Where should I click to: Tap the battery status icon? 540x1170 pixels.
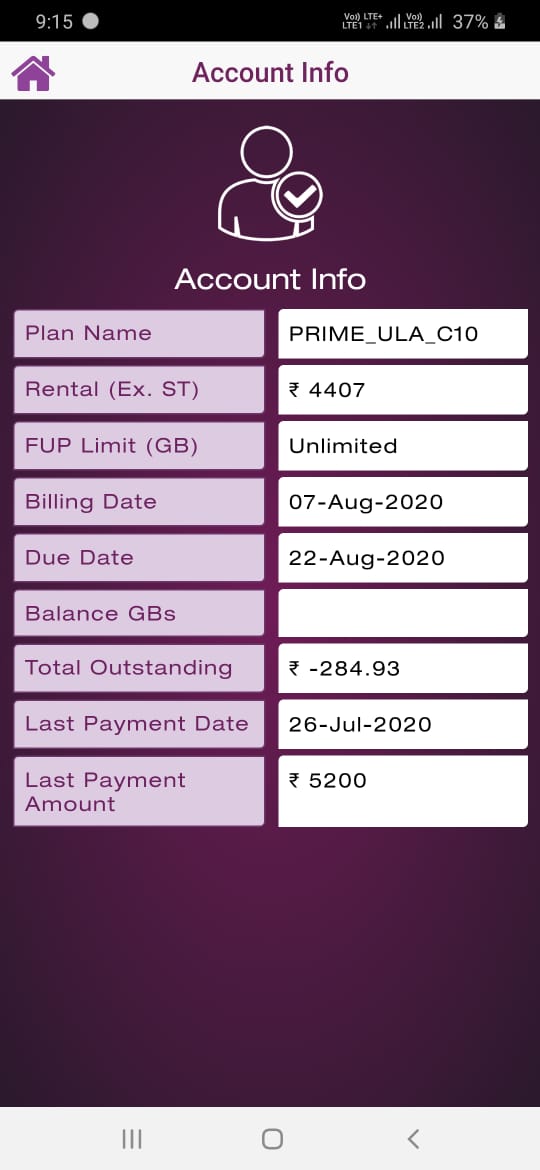coord(500,22)
